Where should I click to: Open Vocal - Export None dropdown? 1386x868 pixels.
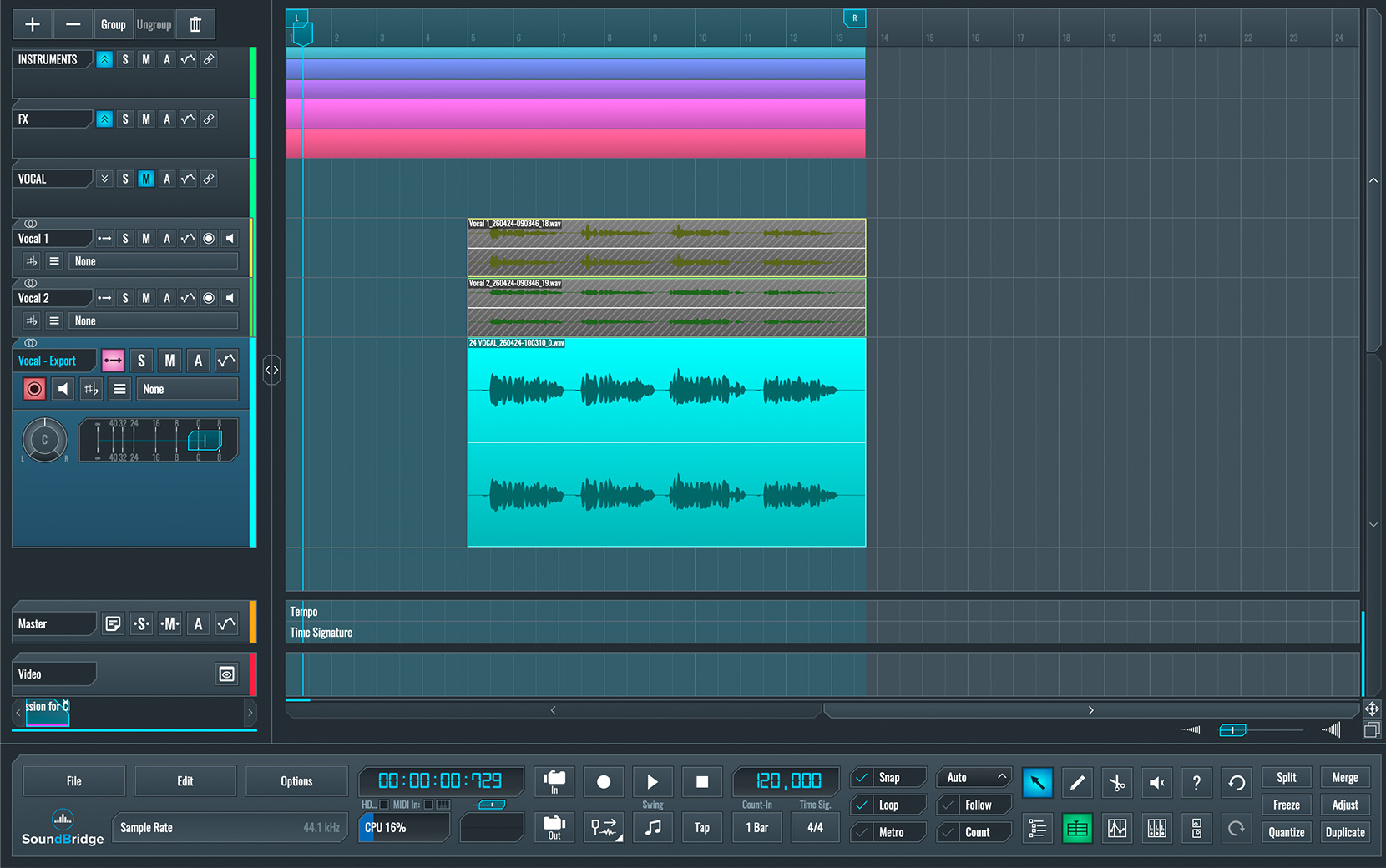[x=187, y=390]
